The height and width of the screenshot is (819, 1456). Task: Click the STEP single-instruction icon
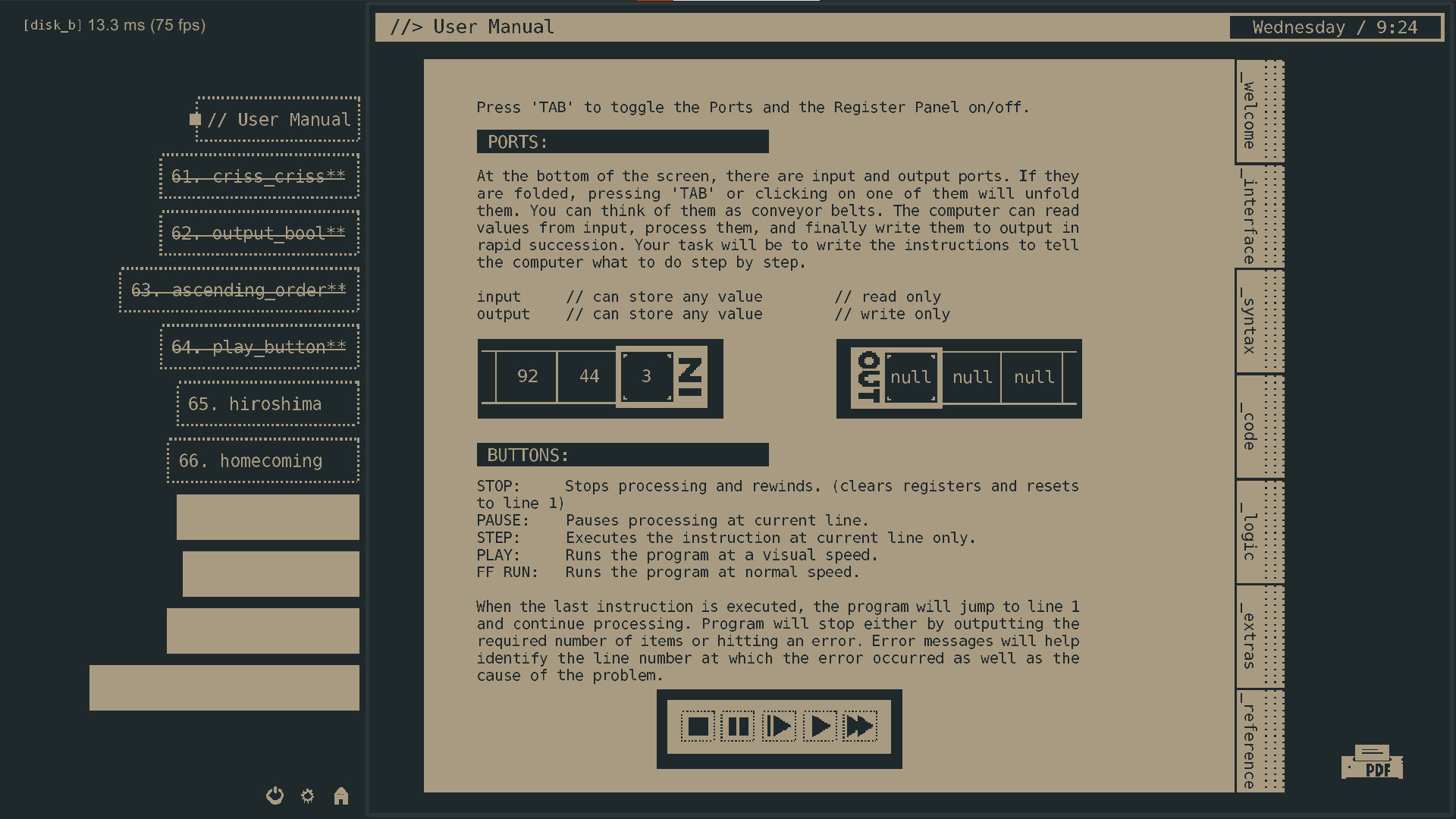779,726
